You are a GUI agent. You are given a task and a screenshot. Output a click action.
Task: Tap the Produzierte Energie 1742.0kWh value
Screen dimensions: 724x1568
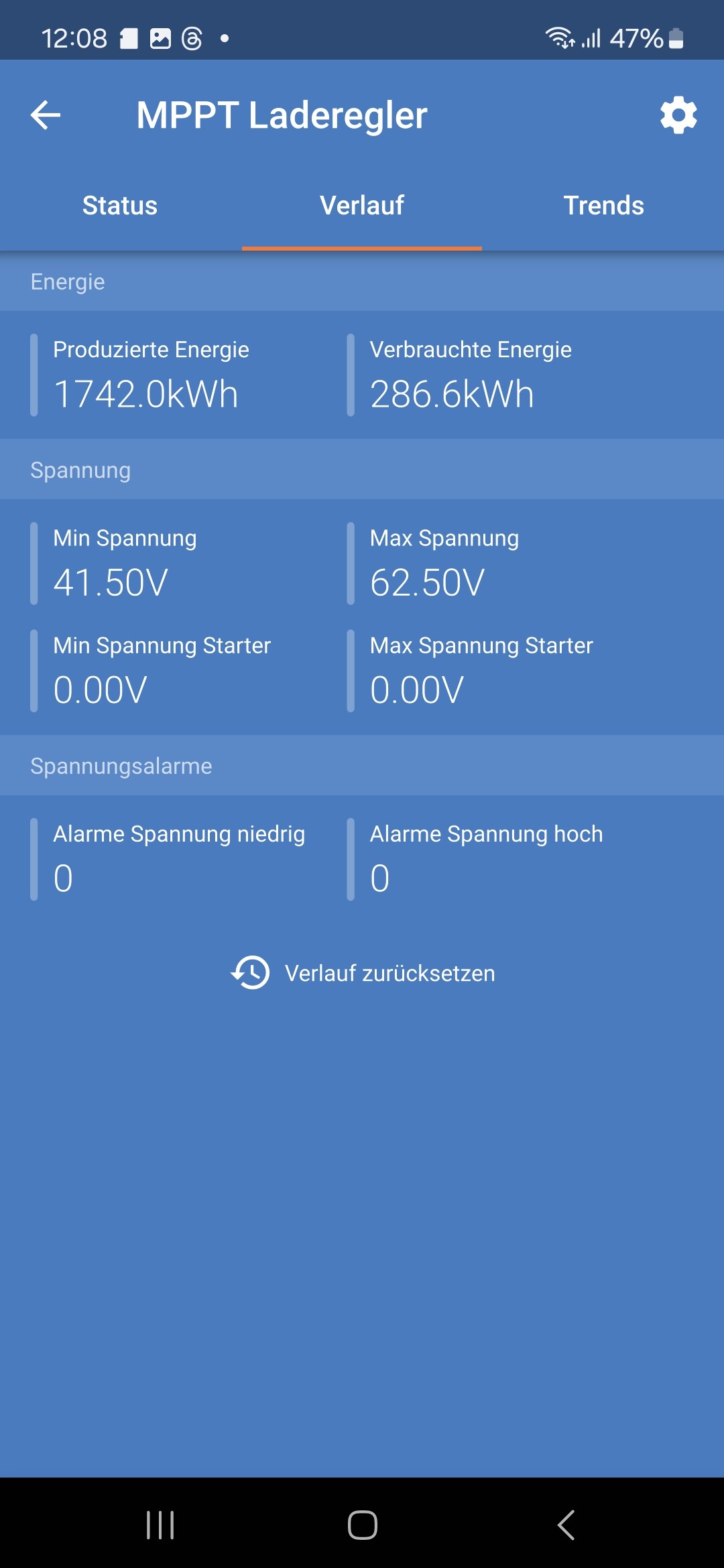click(x=145, y=394)
